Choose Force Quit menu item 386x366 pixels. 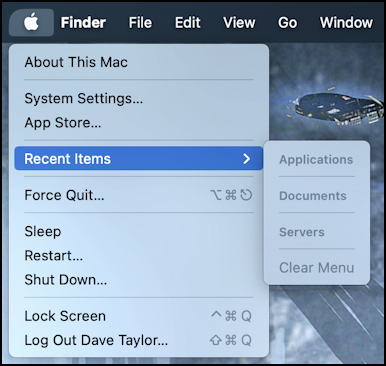[139, 195]
